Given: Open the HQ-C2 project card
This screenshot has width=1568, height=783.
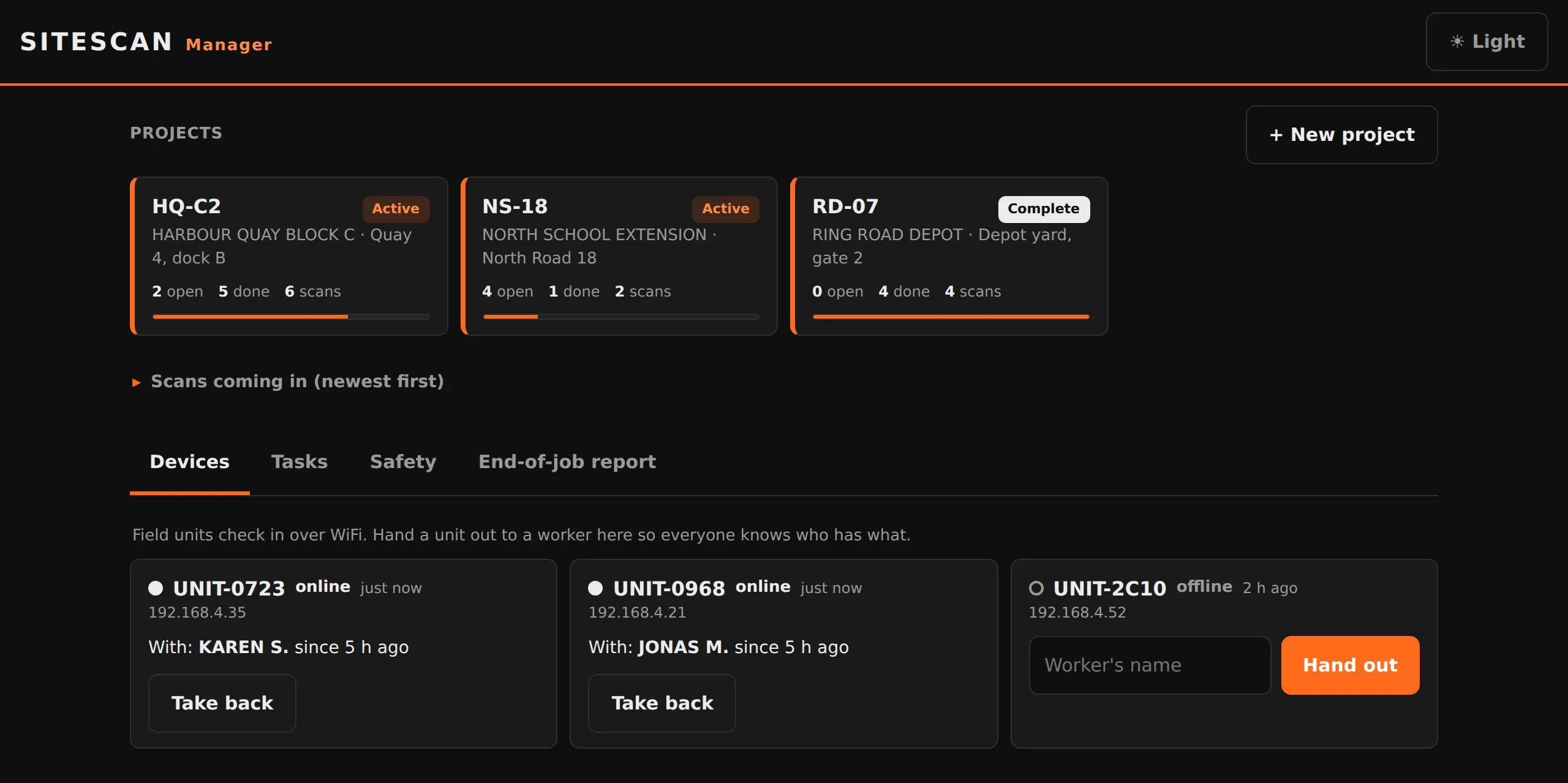Looking at the screenshot, I should tap(289, 256).
